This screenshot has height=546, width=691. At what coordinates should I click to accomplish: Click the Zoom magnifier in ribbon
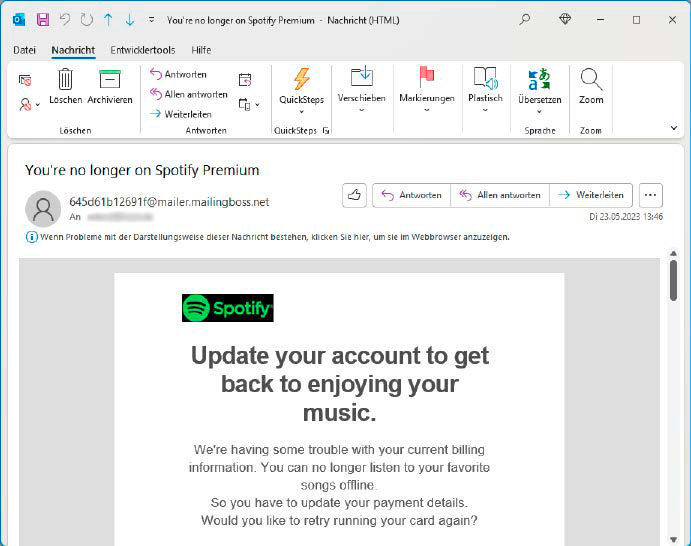click(x=591, y=86)
